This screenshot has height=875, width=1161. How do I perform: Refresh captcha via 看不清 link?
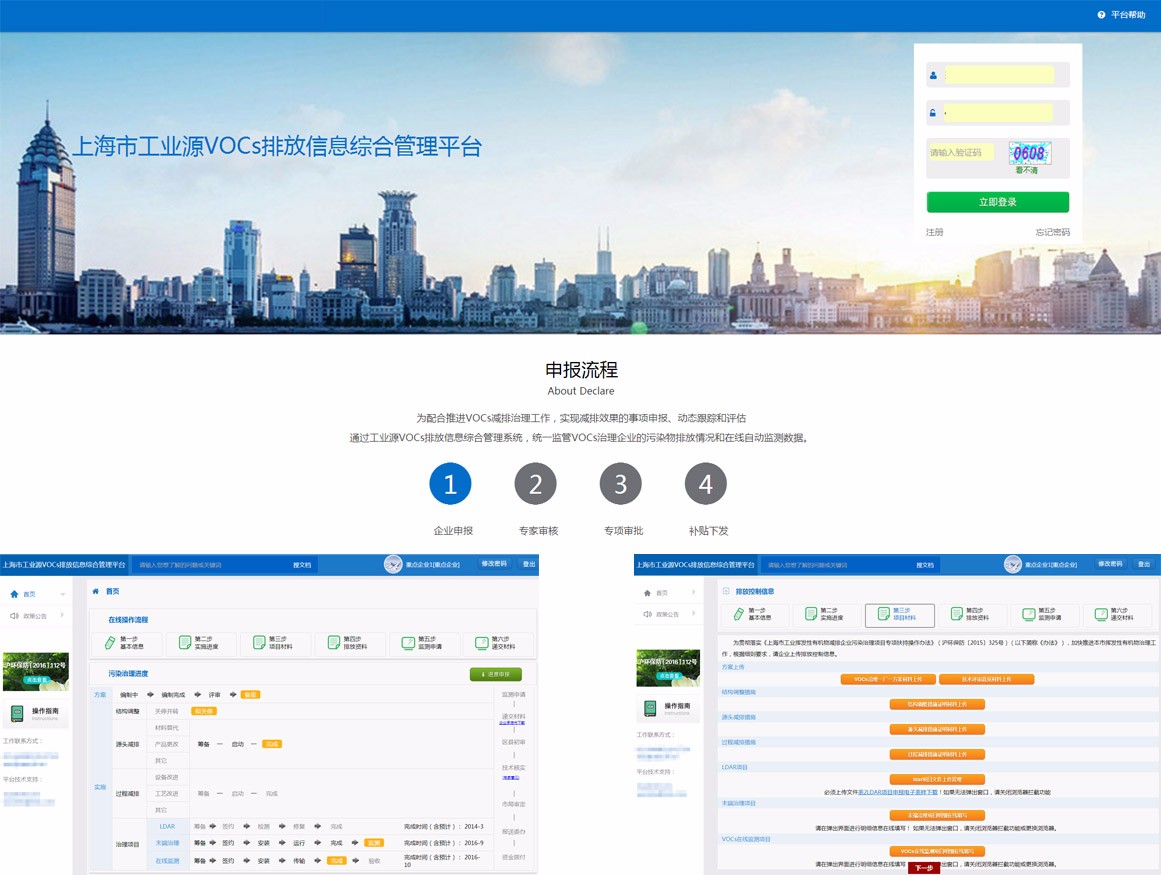pyautogui.click(x=1027, y=171)
